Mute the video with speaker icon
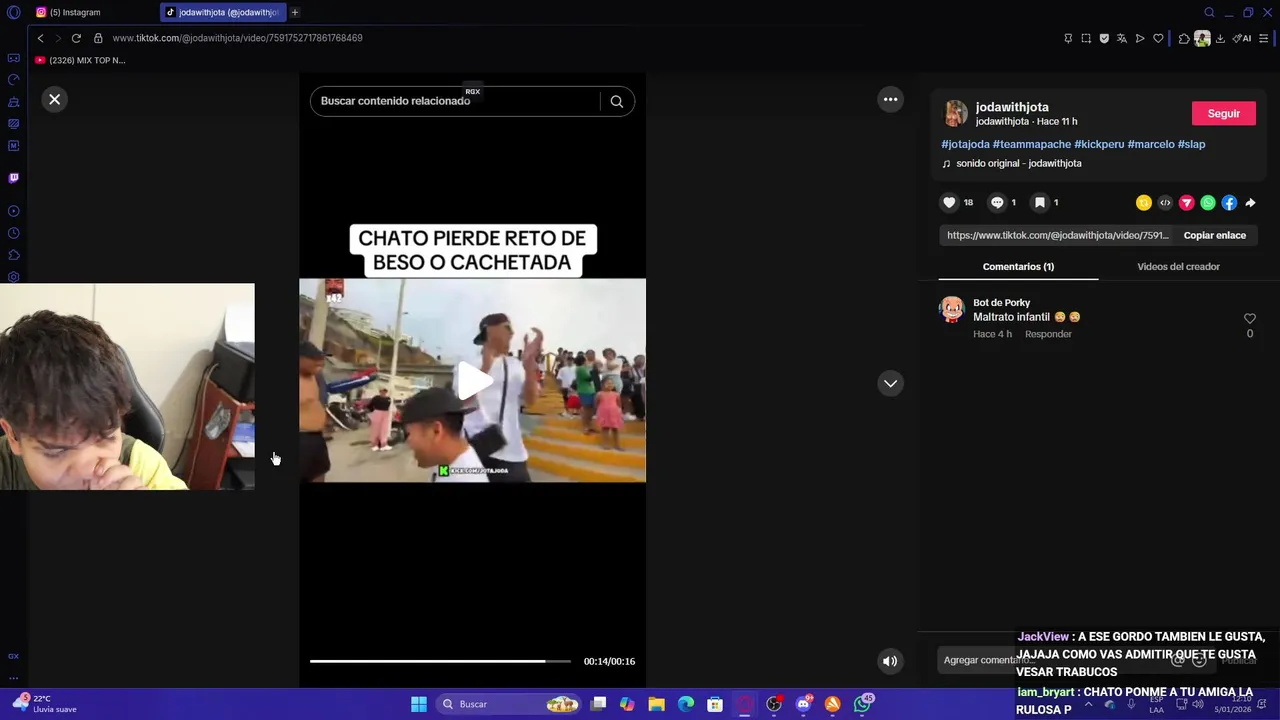This screenshot has height=720, width=1280. 890,661
